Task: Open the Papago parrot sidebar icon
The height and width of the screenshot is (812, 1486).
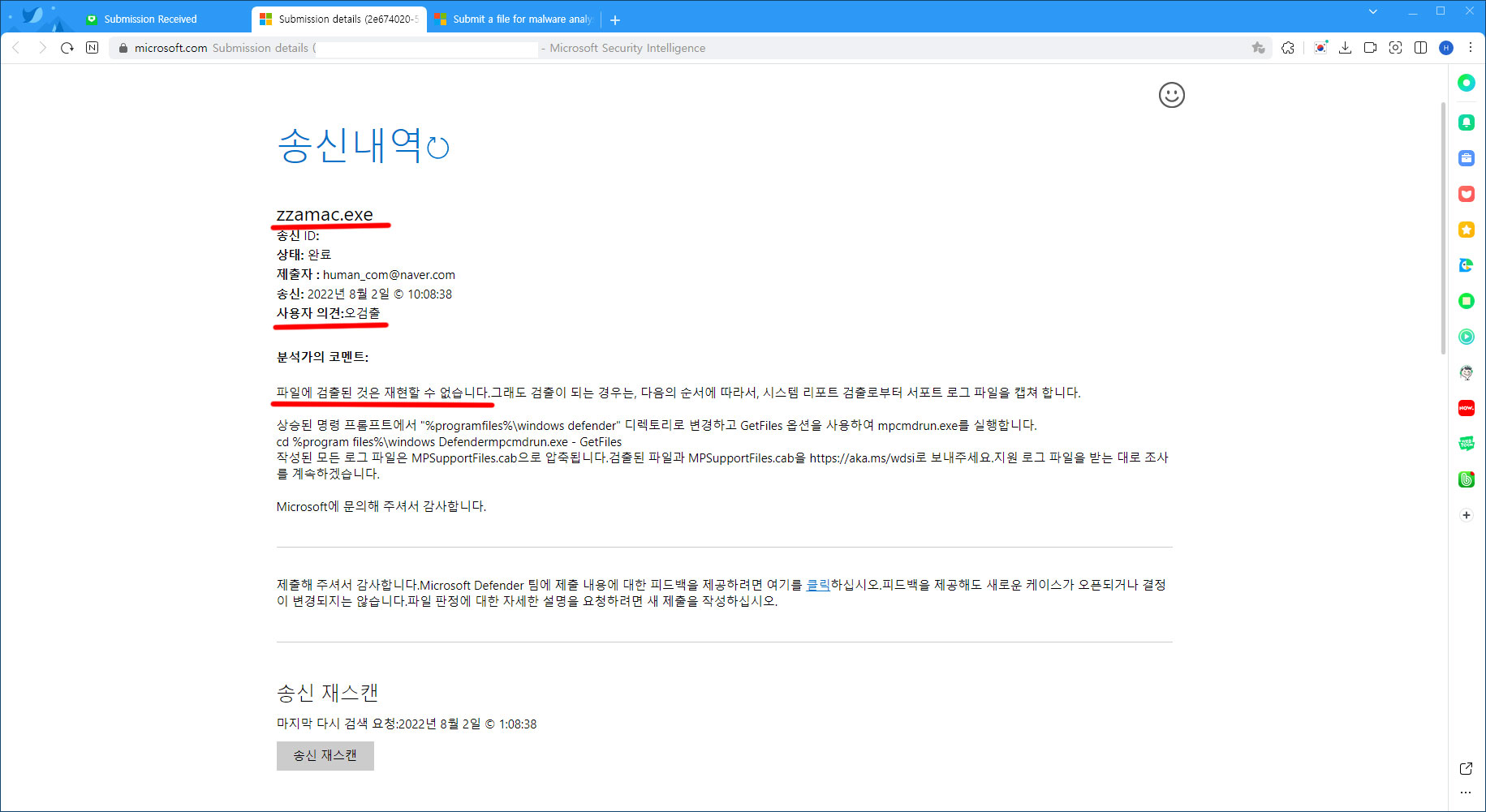Action: click(x=1466, y=265)
